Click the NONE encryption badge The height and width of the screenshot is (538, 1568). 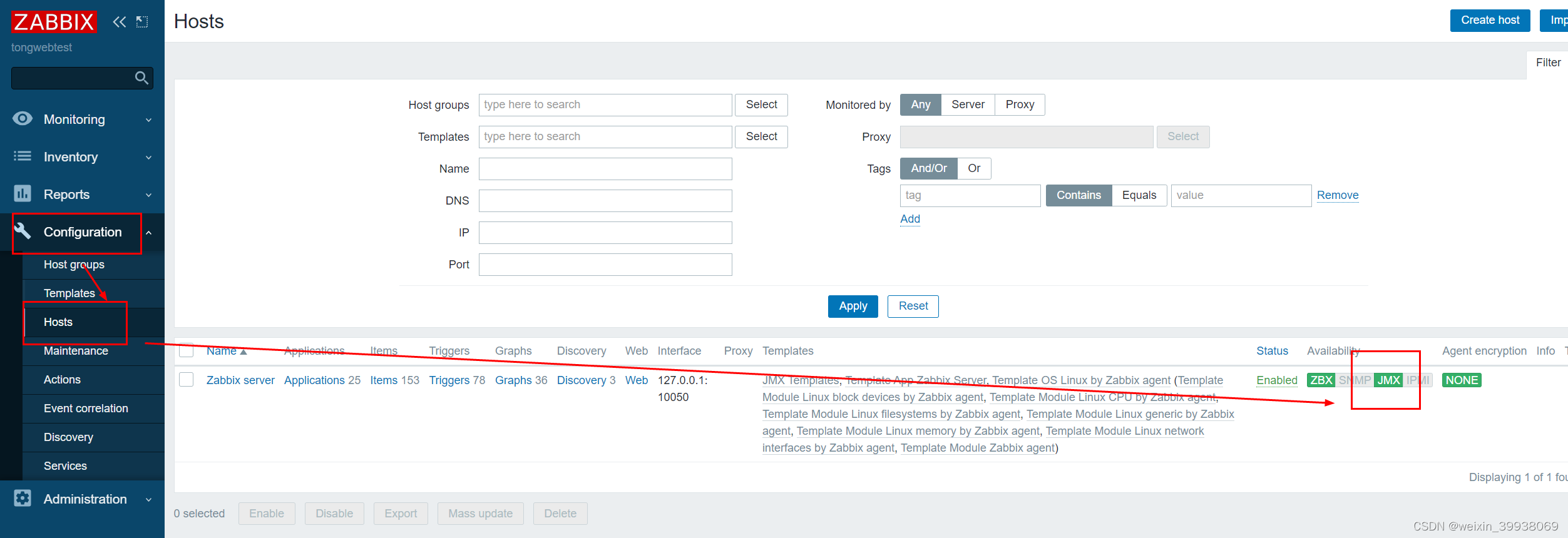coord(1462,380)
